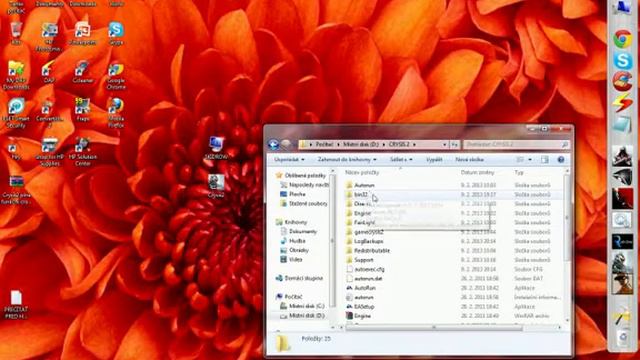The image size is (640, 360).
Task: Open Zahrnout do knihovny dropdown
Action: pyautogui.click(x=347, y=160)
